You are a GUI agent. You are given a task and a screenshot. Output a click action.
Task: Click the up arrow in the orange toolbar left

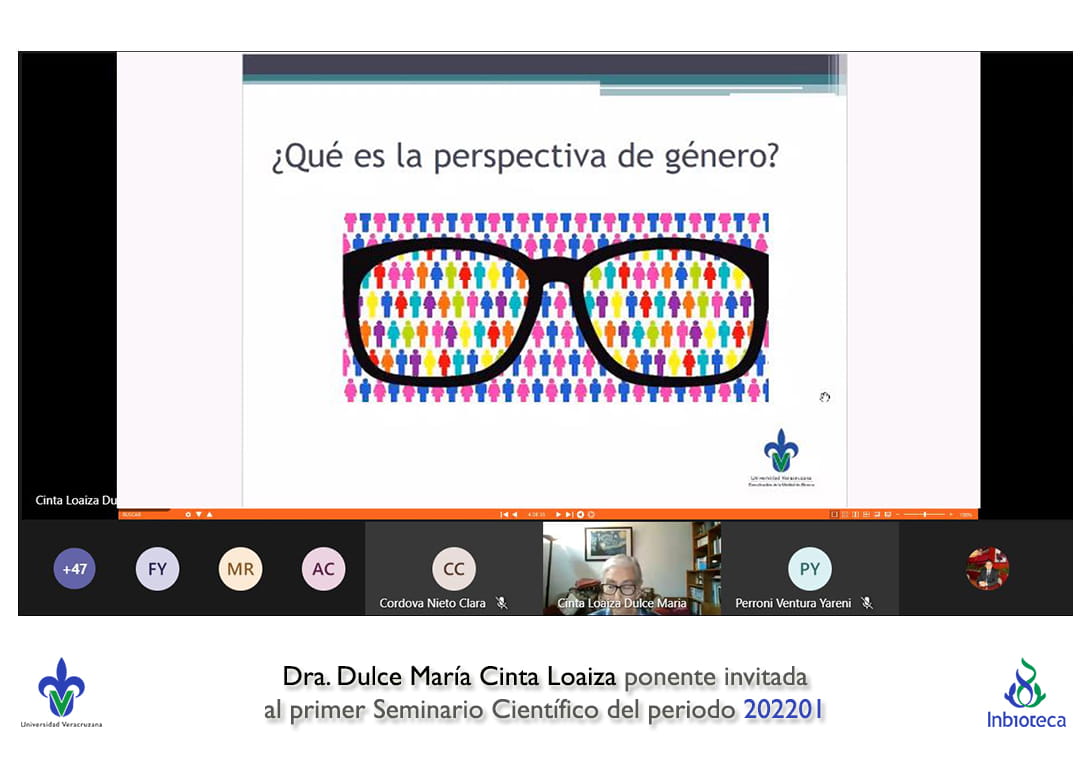coord(209,514)
